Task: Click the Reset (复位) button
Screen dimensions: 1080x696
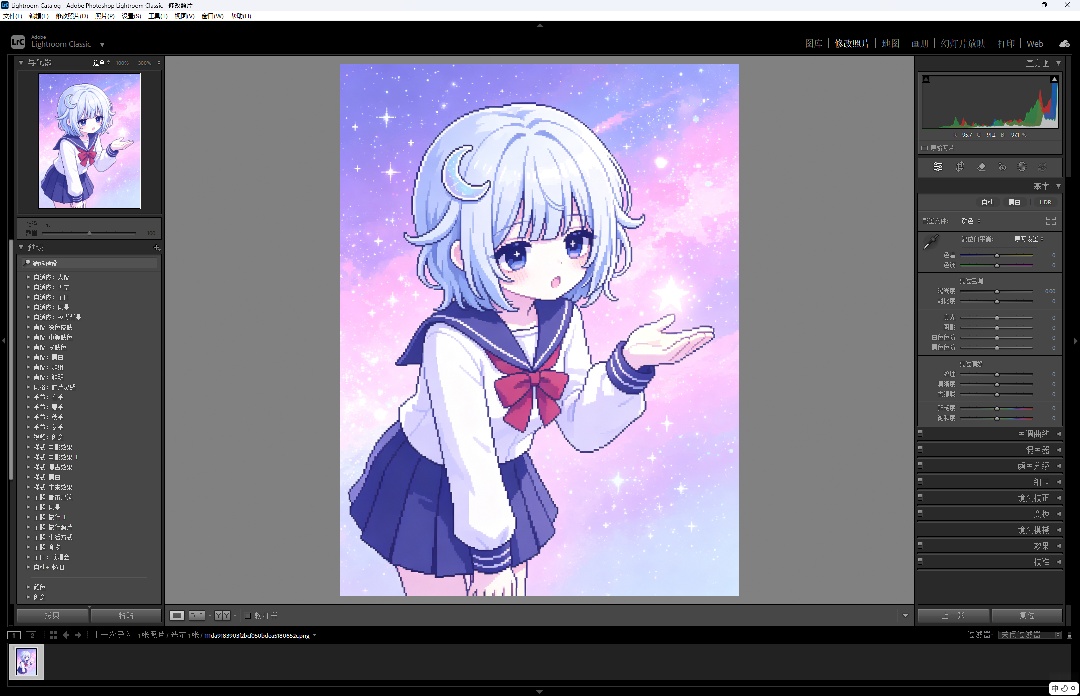Action: 1026,615
